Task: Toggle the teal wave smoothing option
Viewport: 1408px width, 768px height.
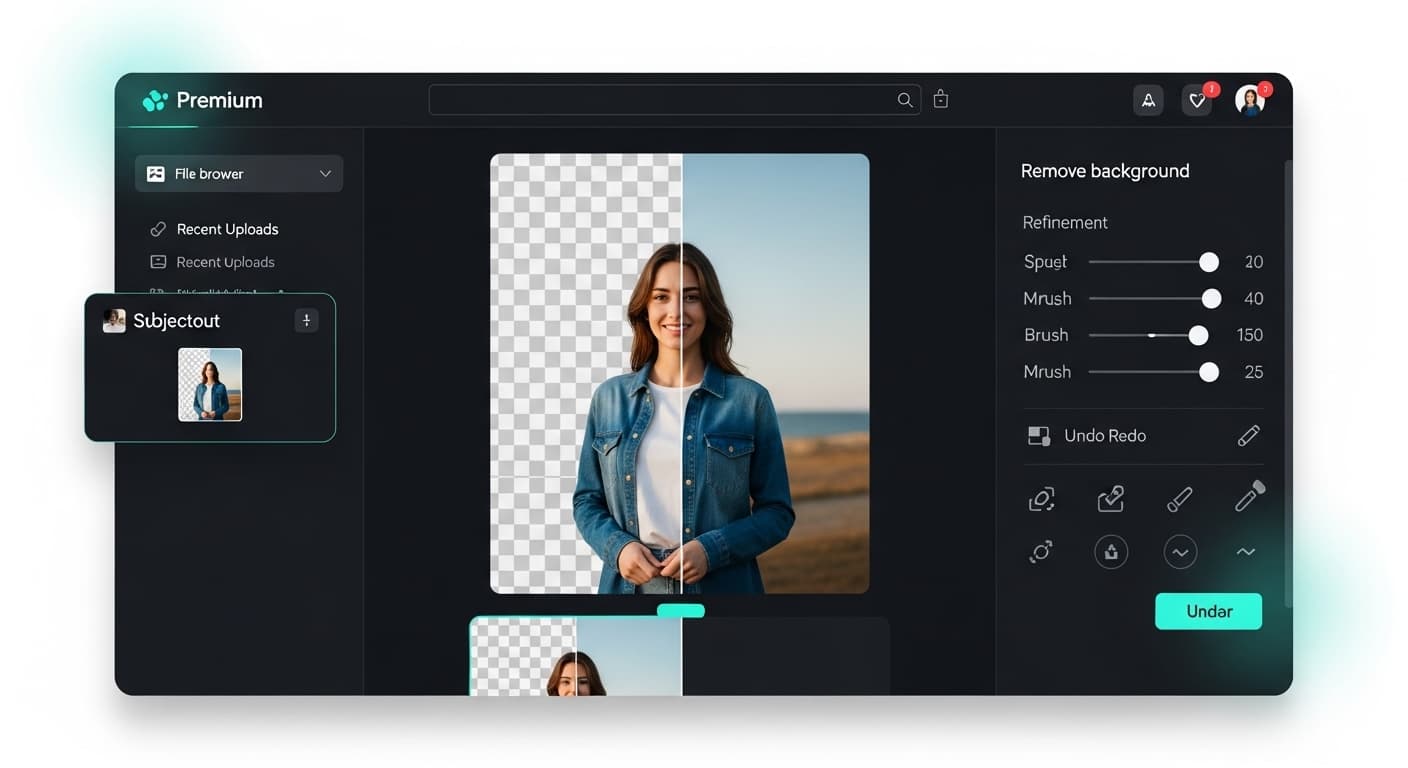Action: click(1245, 551)
